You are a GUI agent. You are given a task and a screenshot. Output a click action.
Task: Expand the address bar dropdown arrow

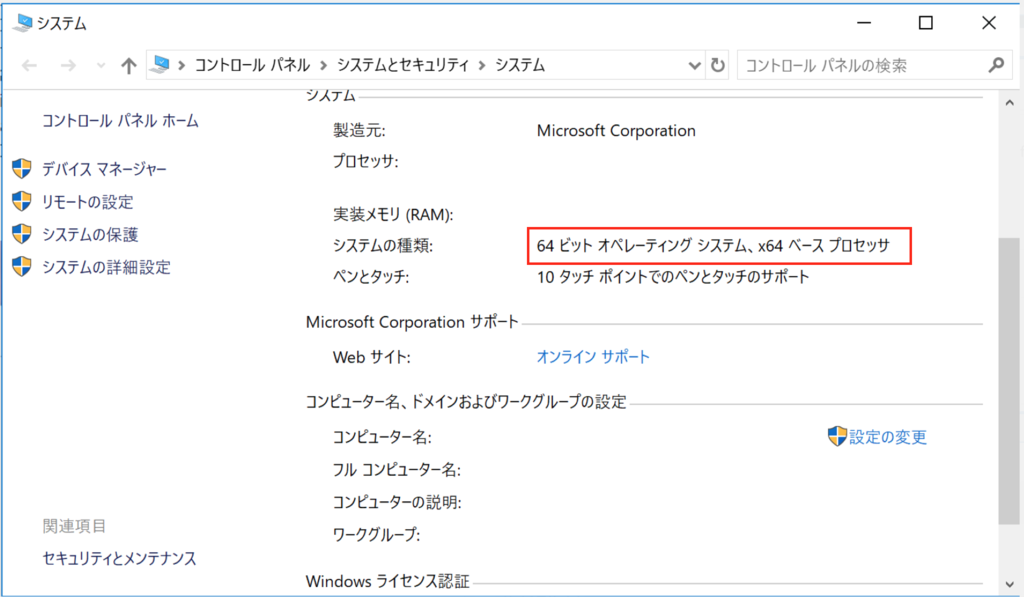tap(695, 65)
